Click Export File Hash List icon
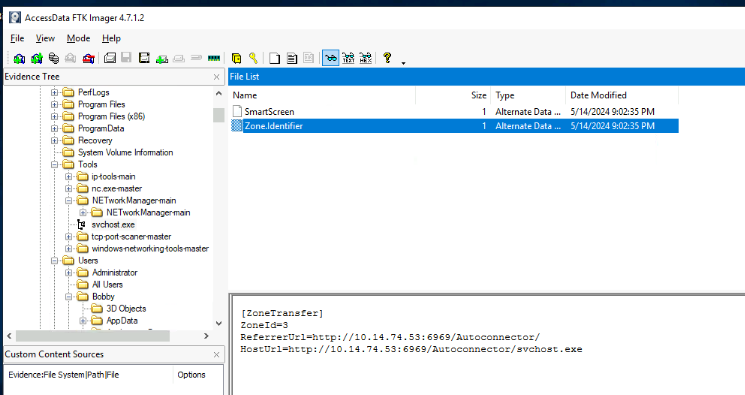Viewport: 745px width, 395px height. 292,58
